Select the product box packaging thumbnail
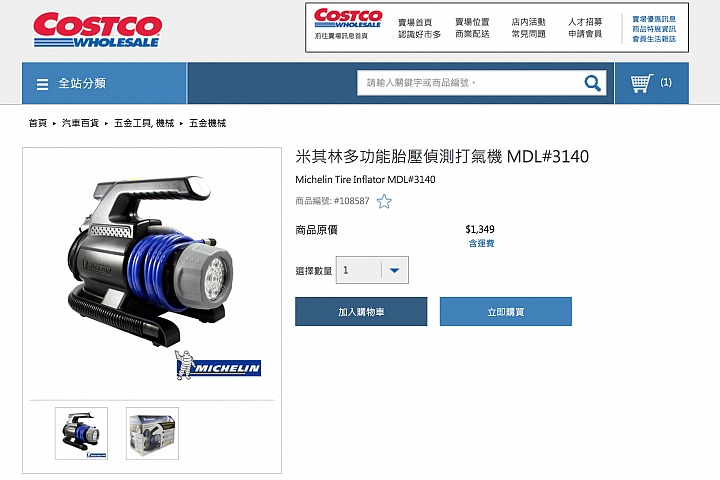The width and height of the screenshot is (720, 480). click(x=152, y=433)
